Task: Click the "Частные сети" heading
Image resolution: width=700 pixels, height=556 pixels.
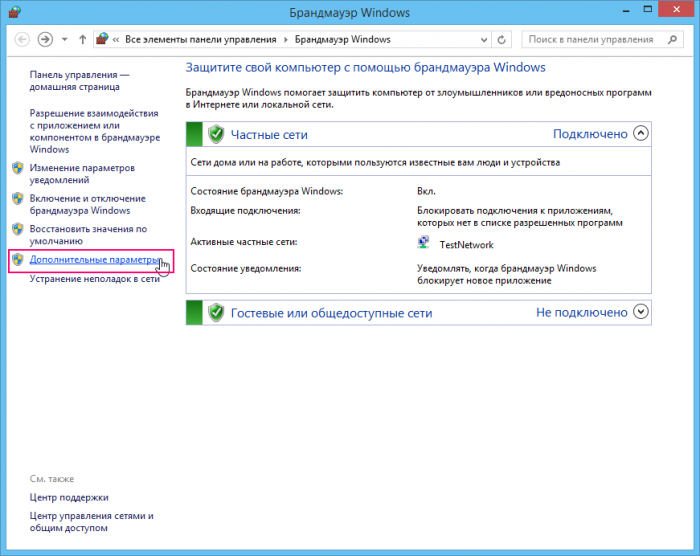Action: click(x=269, y=135)
